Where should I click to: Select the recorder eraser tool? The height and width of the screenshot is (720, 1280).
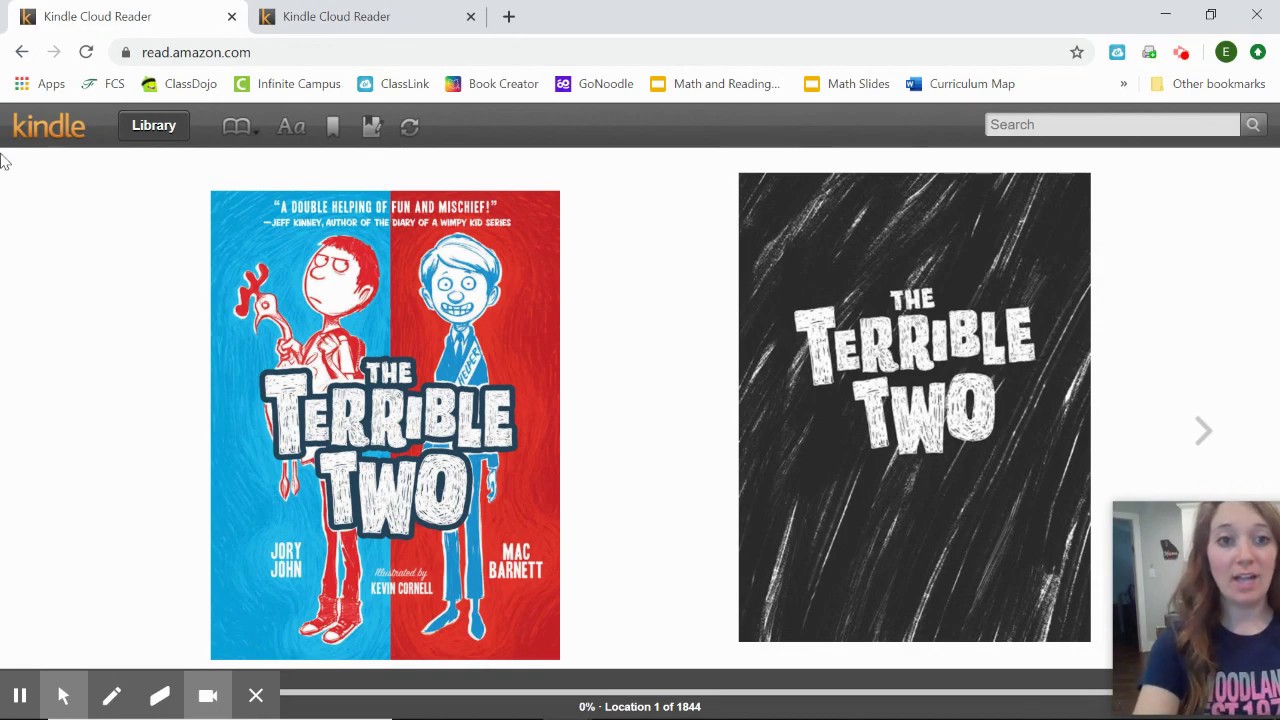(x=160, y=696)
